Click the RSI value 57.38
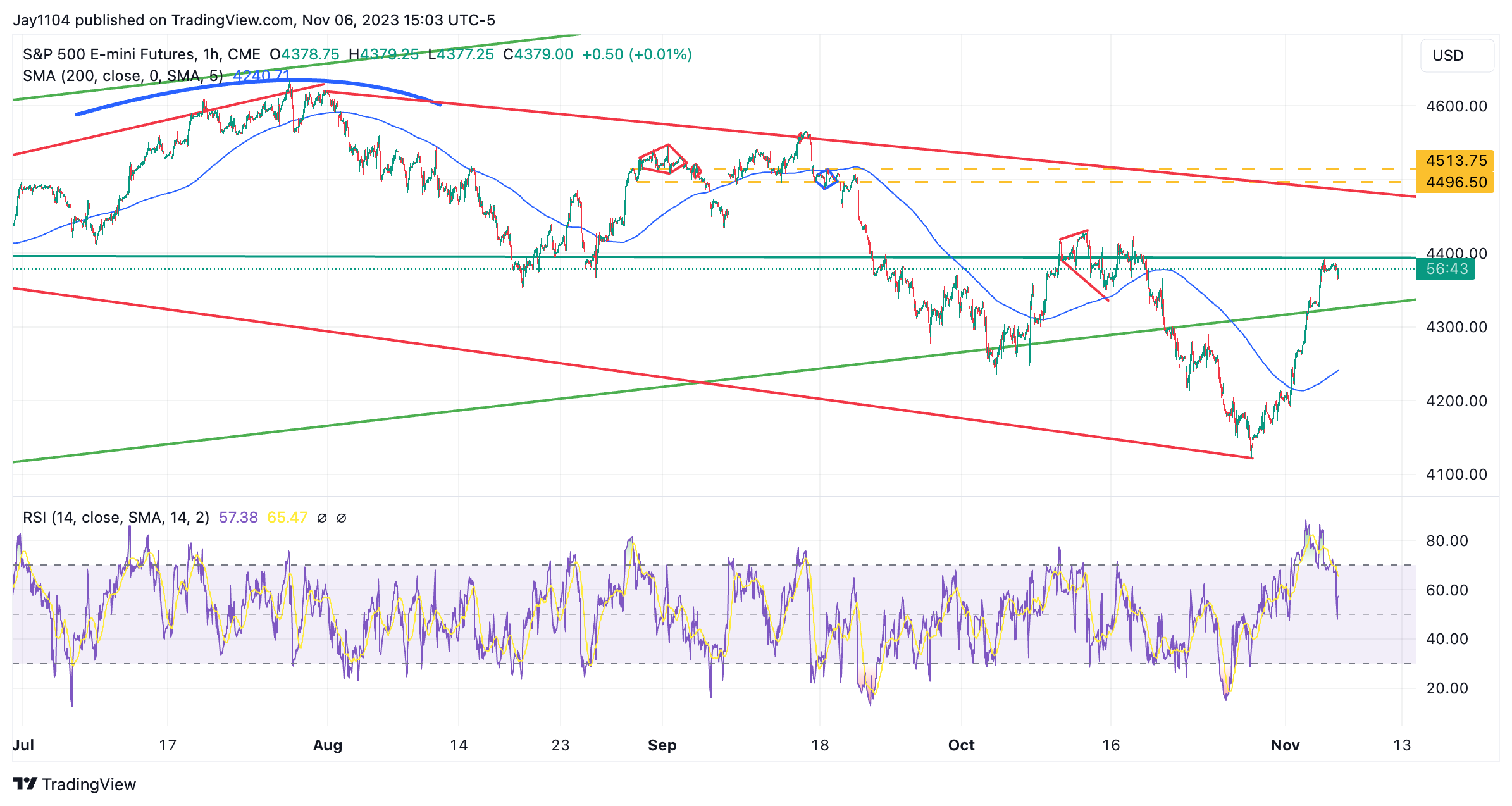This screenshot has height=806, width=1512. point(239,518)
